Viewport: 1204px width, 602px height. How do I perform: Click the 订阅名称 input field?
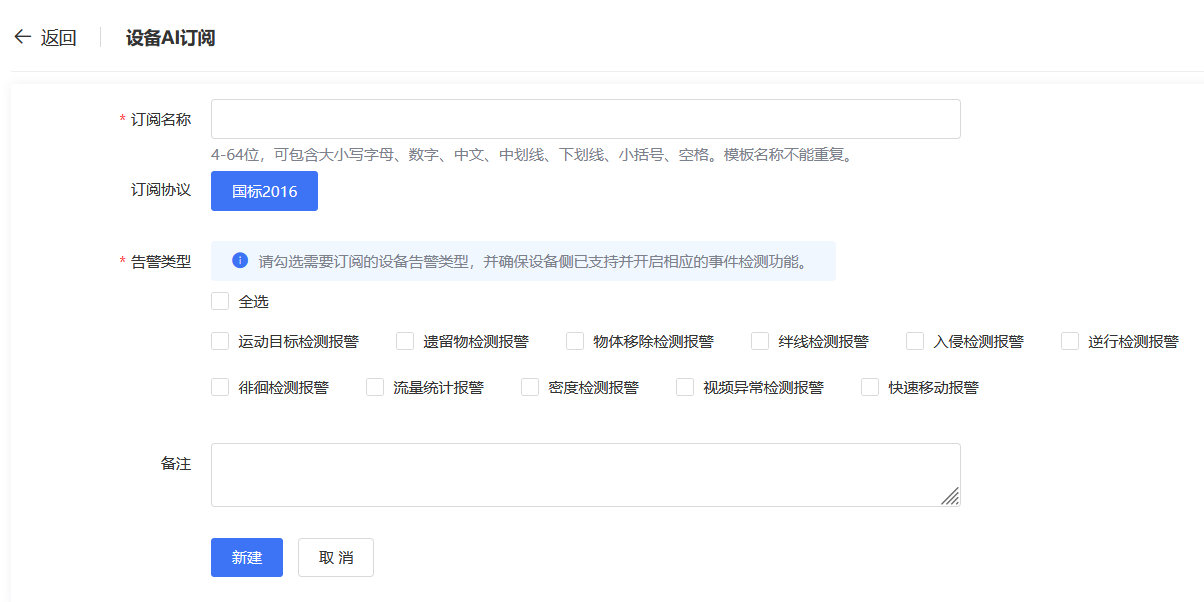point(585,119)
